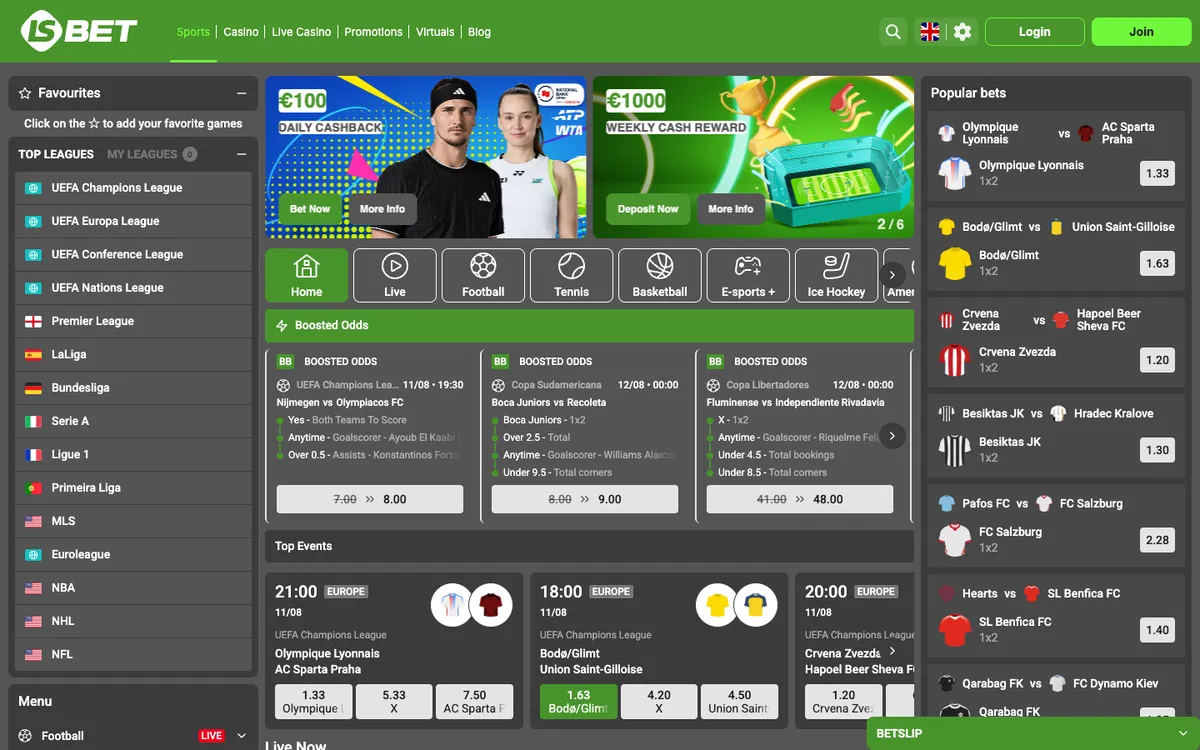Collapse the Top Leagues panel

[241, 154]
